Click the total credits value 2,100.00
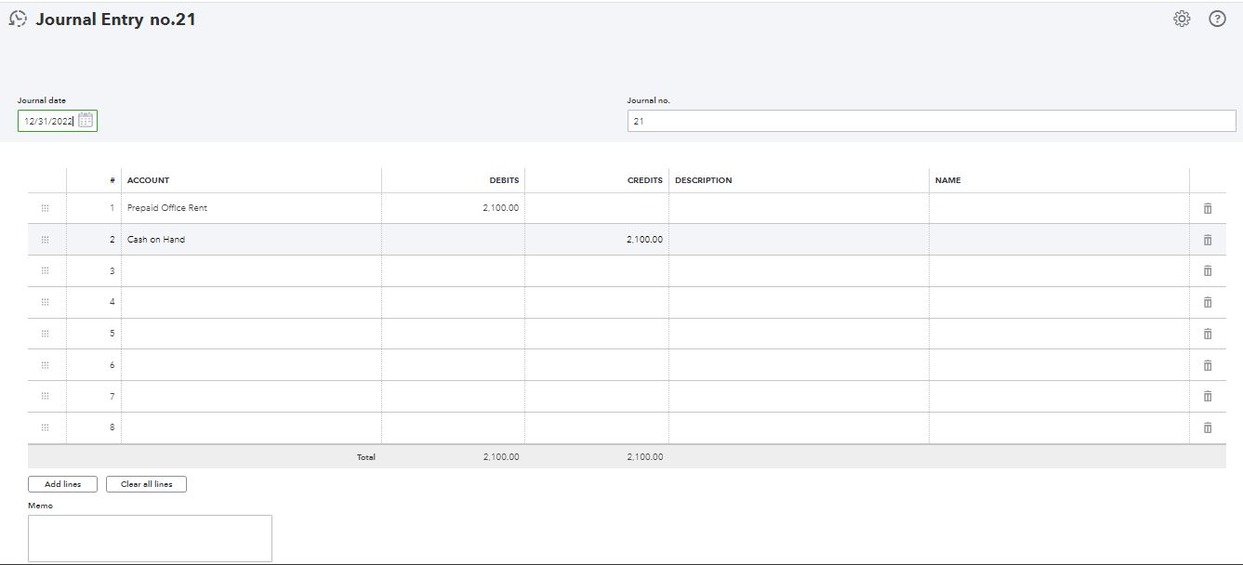The image size is (1243, 565). click(645, 457)
